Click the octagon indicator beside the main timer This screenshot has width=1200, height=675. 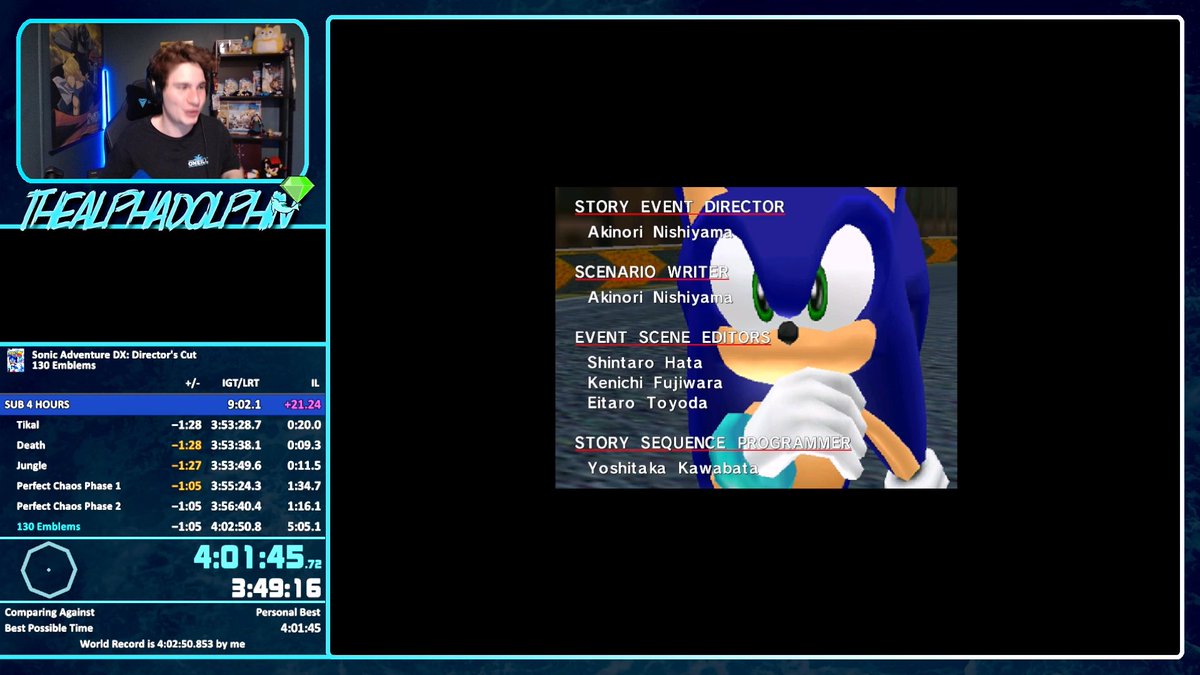tap(48, 570)
